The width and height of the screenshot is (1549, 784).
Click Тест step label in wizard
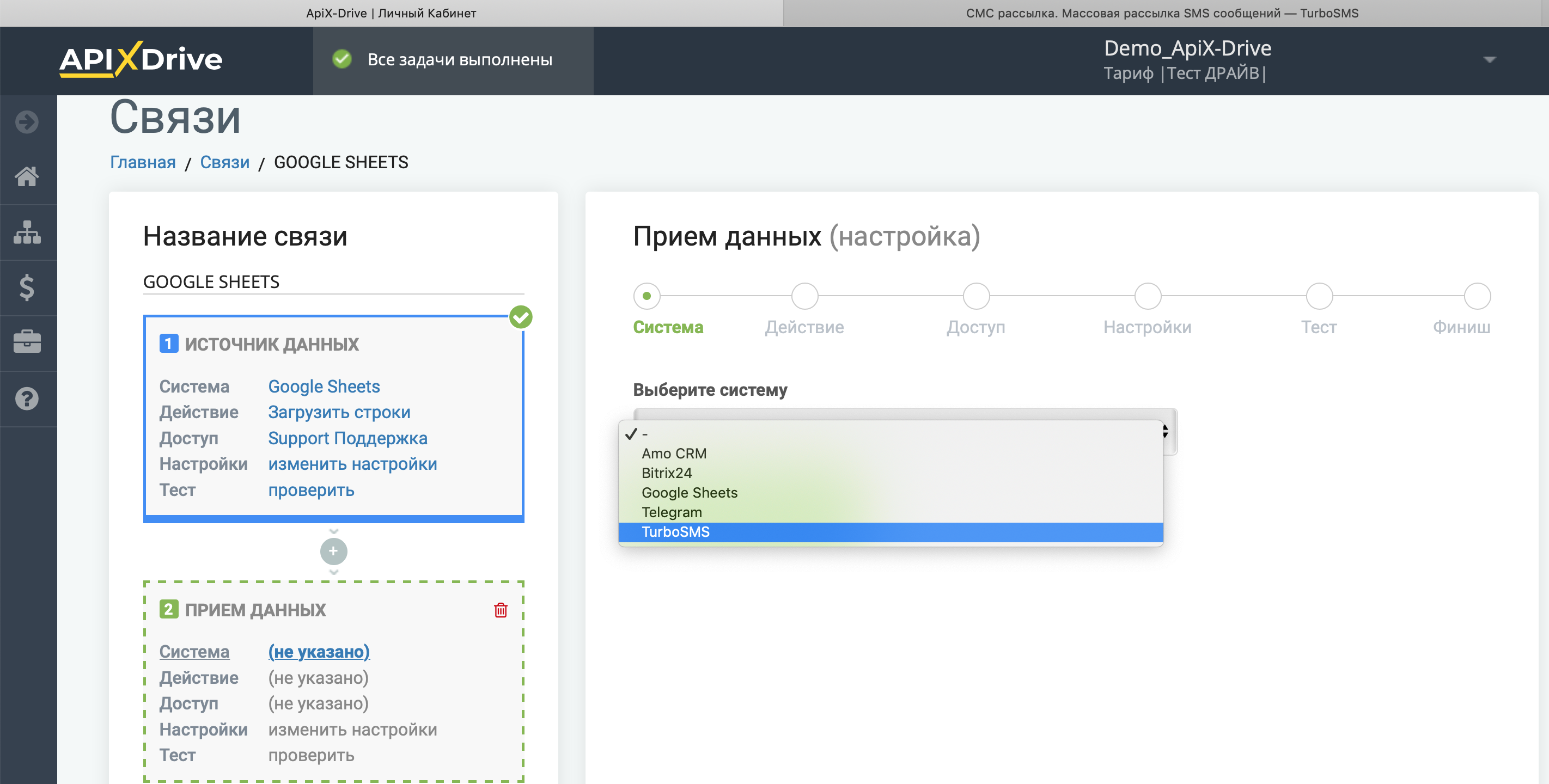click(x=1319, y=327)
